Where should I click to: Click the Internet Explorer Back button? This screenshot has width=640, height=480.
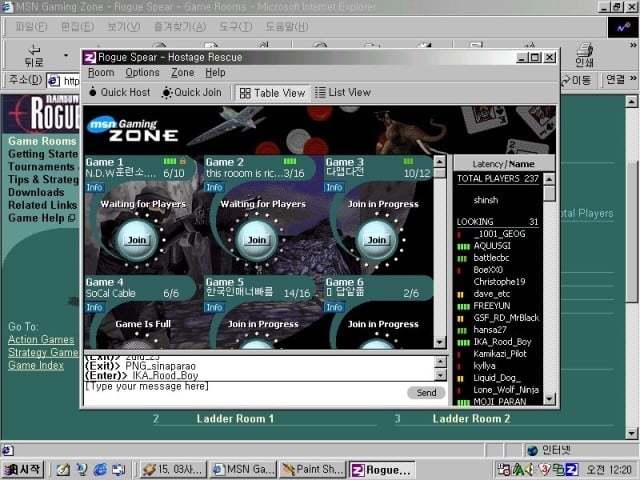(33, 55)
